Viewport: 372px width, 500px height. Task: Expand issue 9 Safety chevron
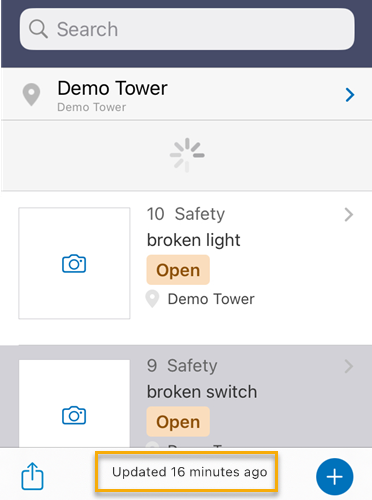point(349,366)
